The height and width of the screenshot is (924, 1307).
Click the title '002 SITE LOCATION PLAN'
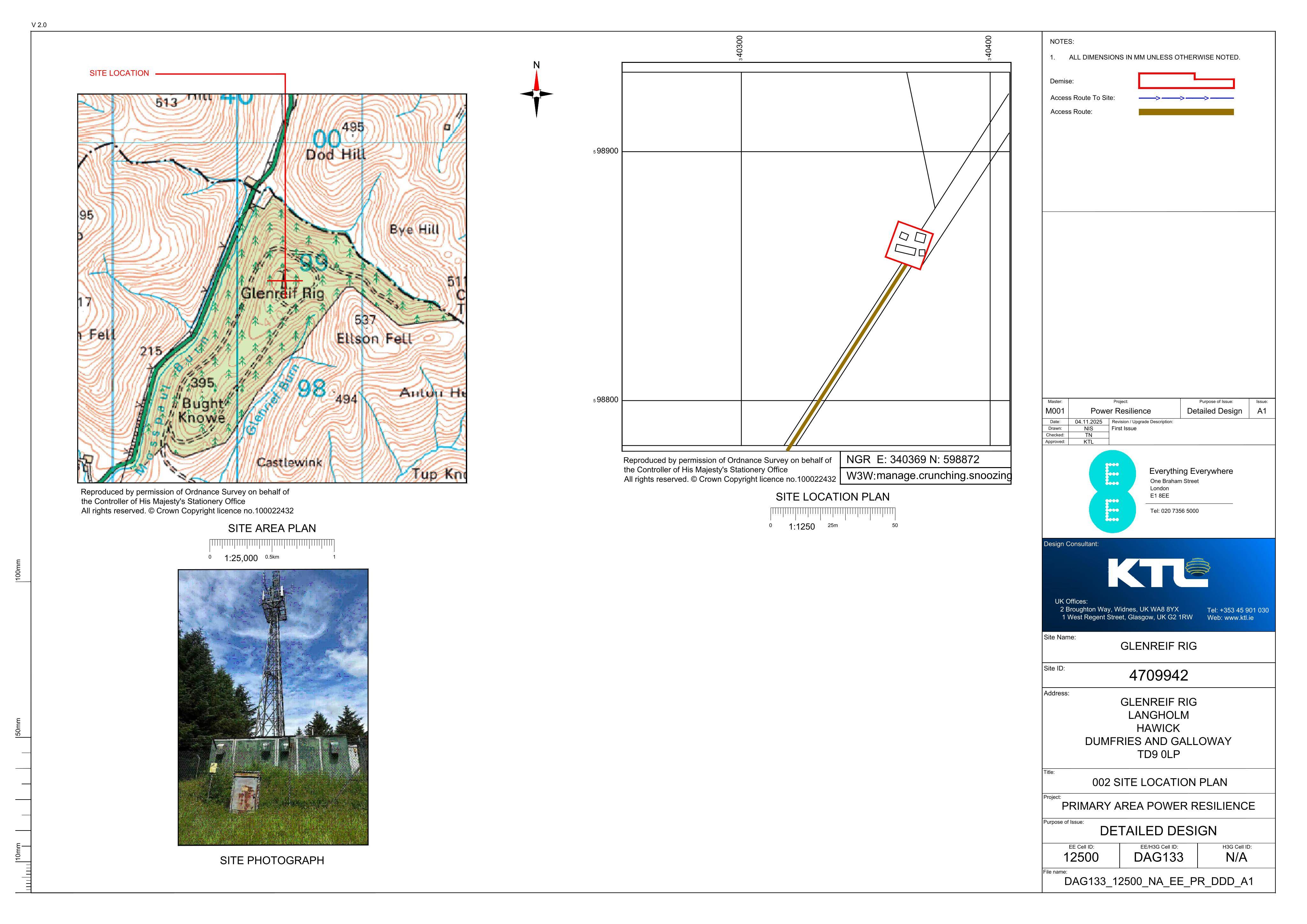click(x=1160, y=782)
